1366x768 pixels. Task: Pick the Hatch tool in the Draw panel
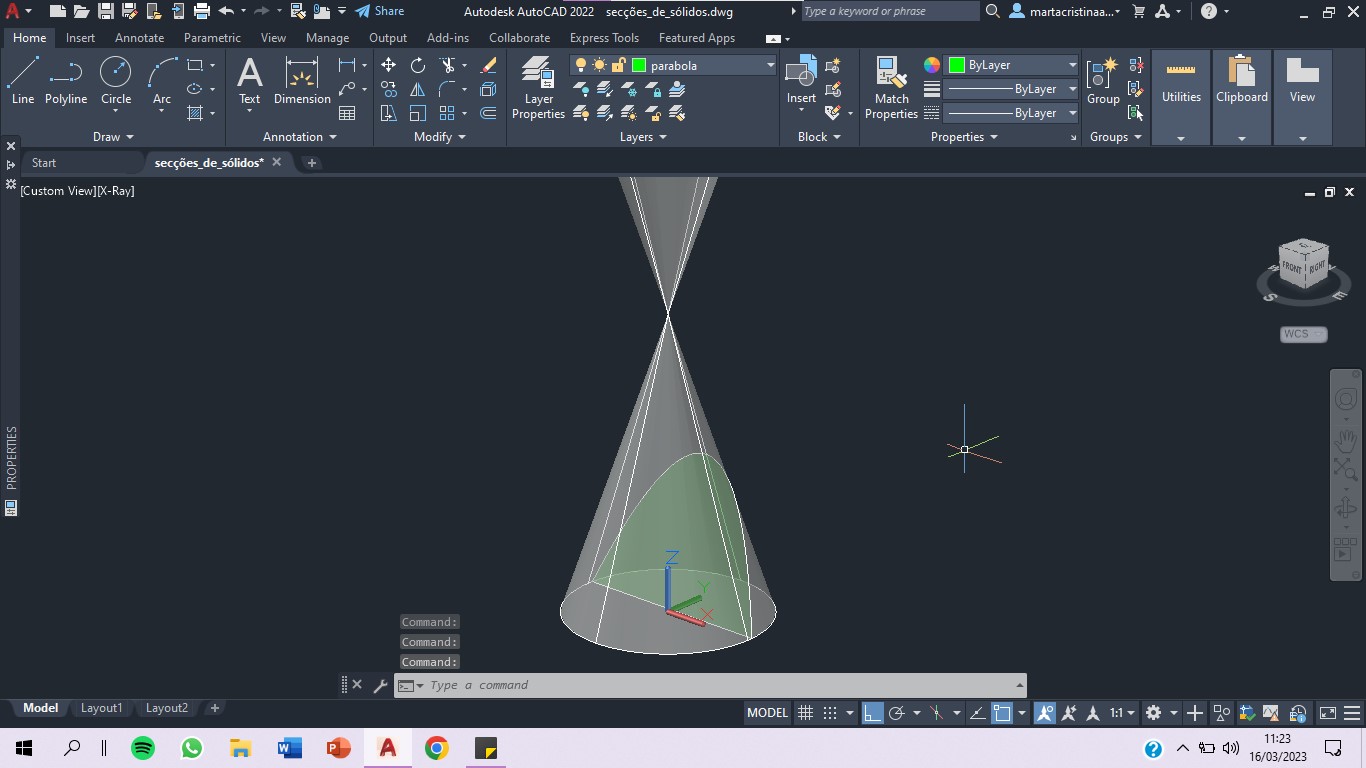point(195,113)
